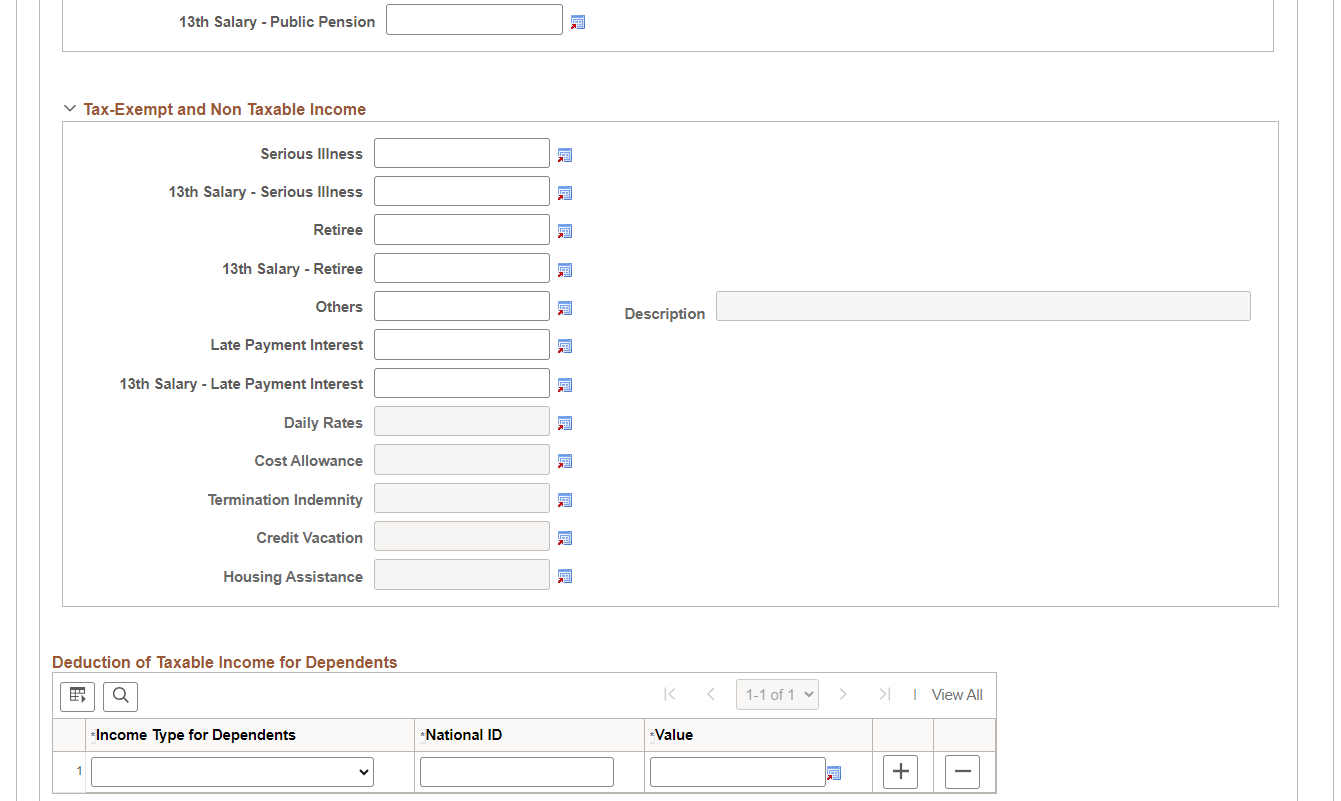This screenshot has width=1341, height=801.
Task: Open calculator icon for Late Payment Interest
Action: 564,346
